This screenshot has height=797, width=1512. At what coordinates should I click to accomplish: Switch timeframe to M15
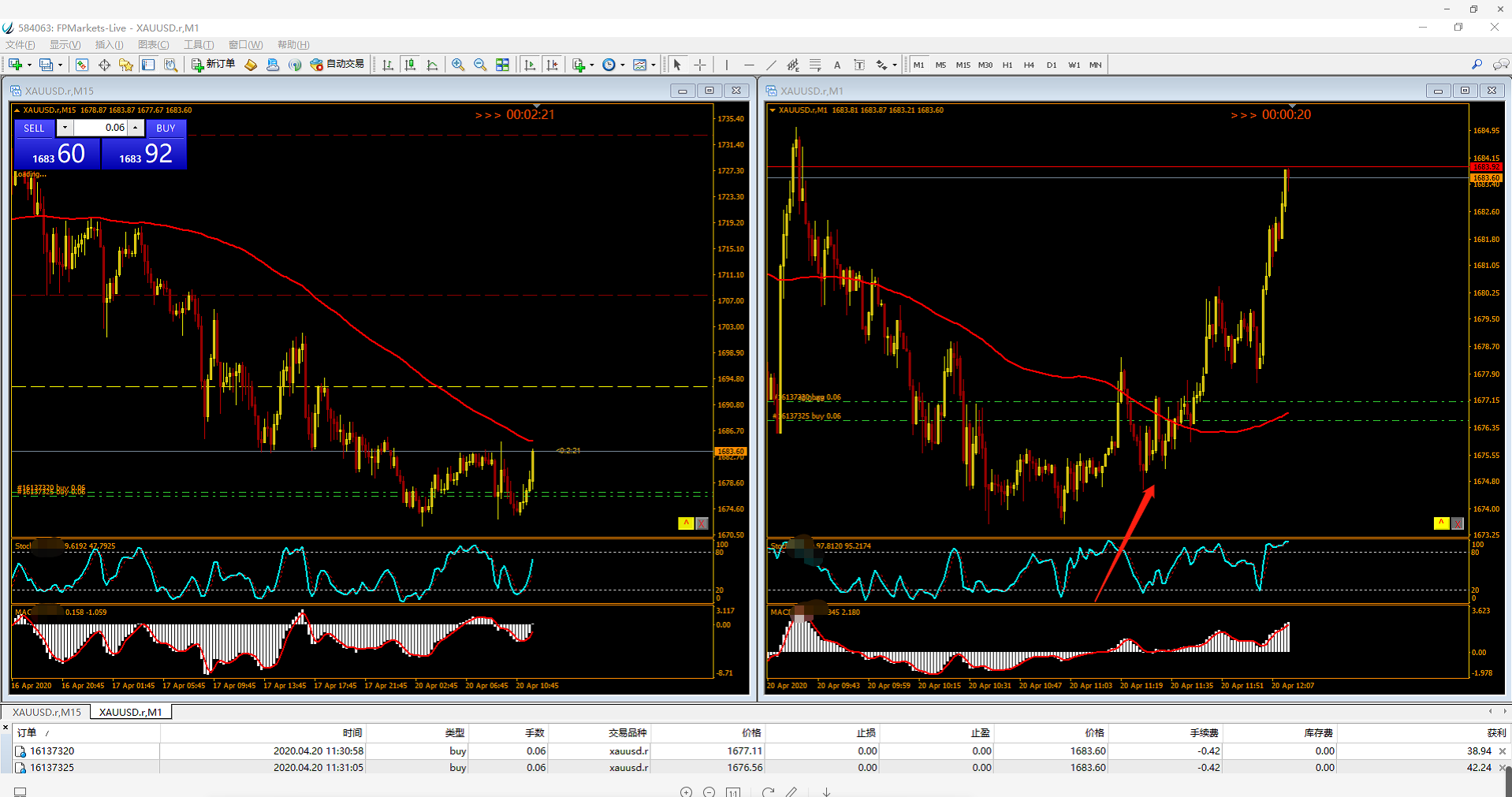pos(963,65)
